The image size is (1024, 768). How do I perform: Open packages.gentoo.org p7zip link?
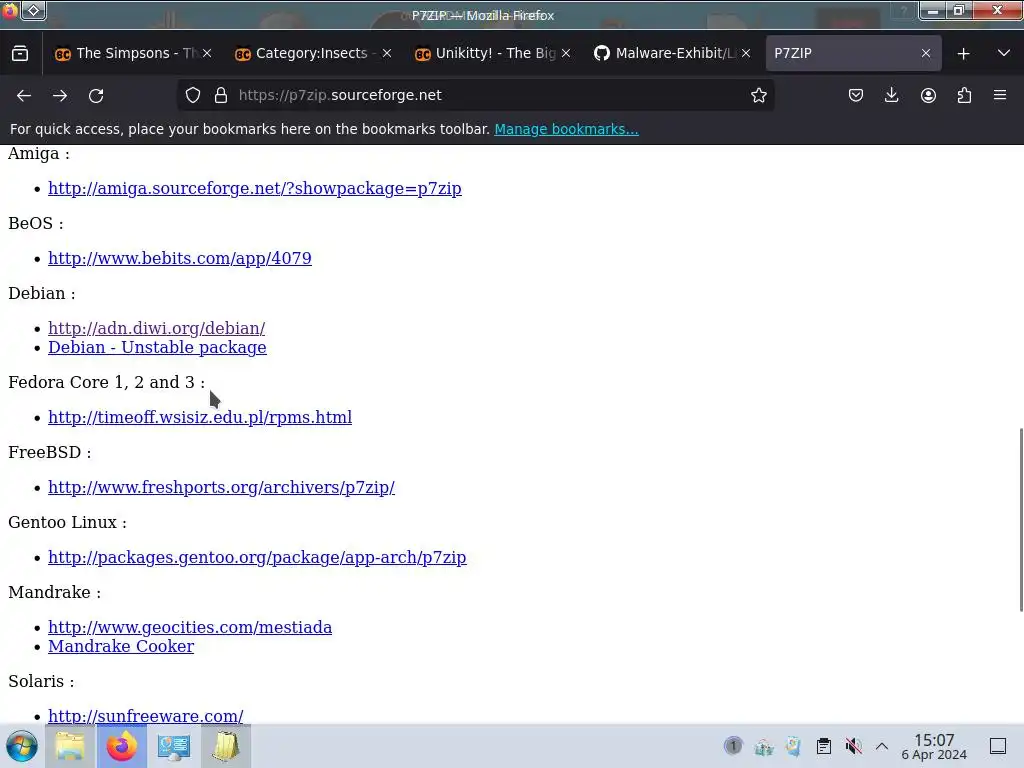click(x=257, y=557)
